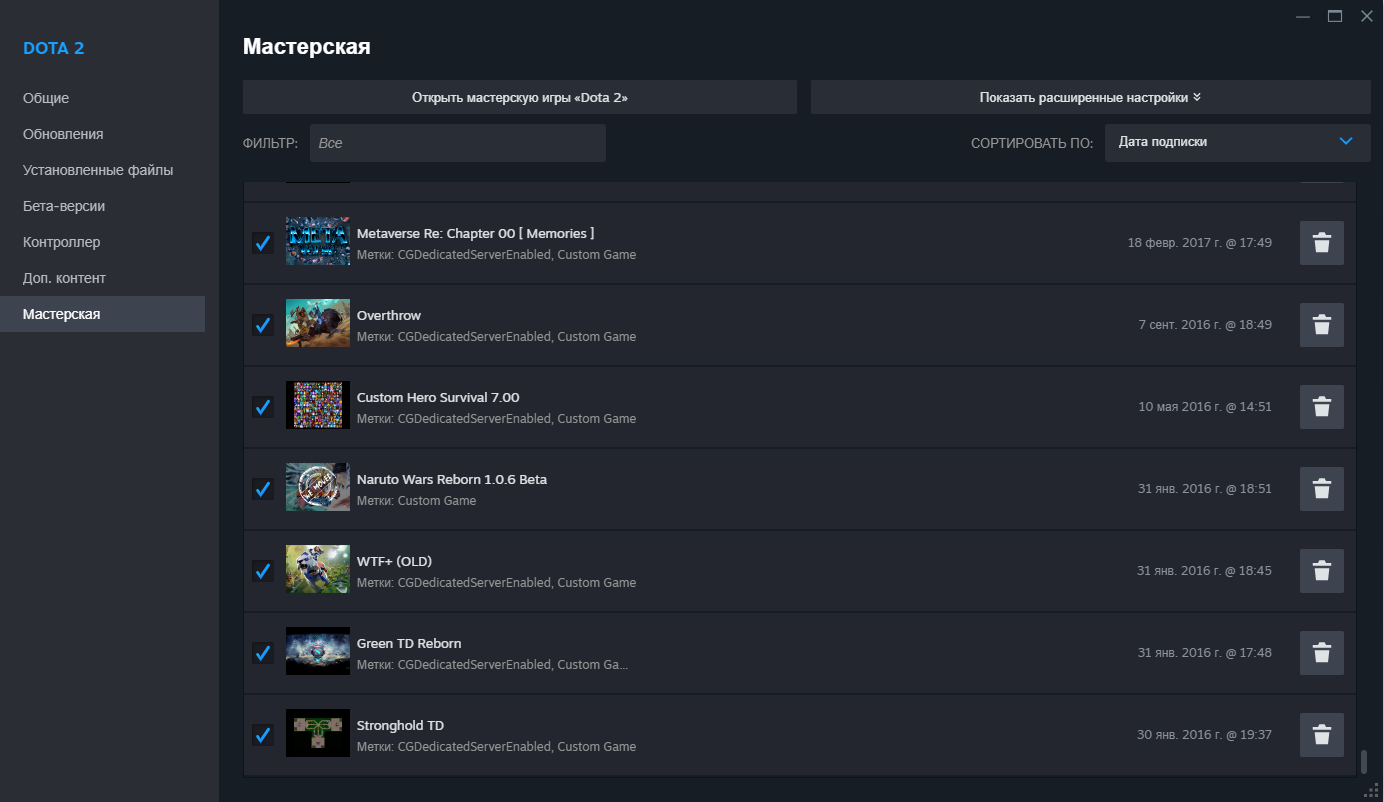This screenshot has height=802, width=1384.
Task: Uncheck Naruto Wars Reborn 1.0.6 Beta
Action: click(x=263, y=489)
